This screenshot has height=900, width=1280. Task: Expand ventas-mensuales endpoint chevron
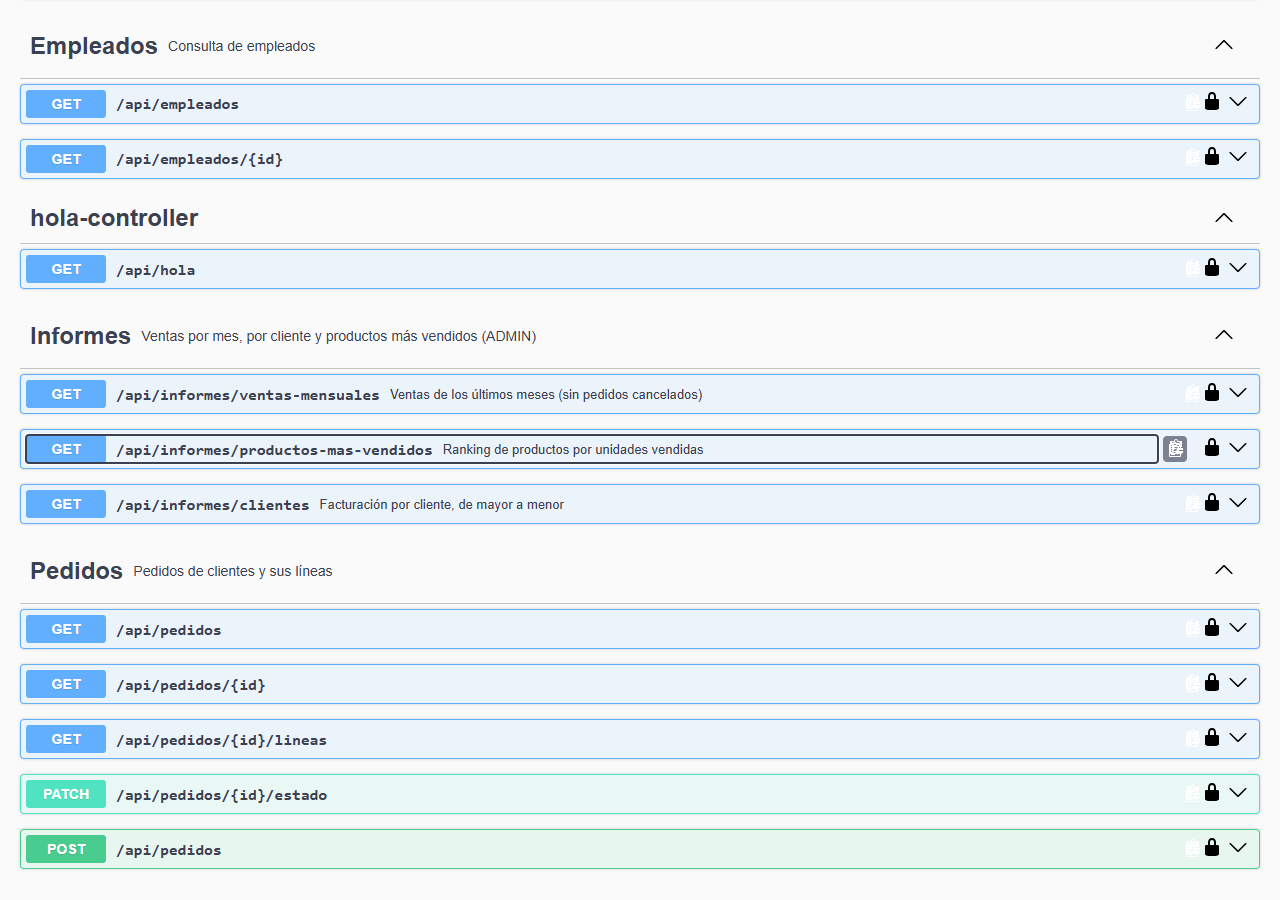coord(1238,392)
